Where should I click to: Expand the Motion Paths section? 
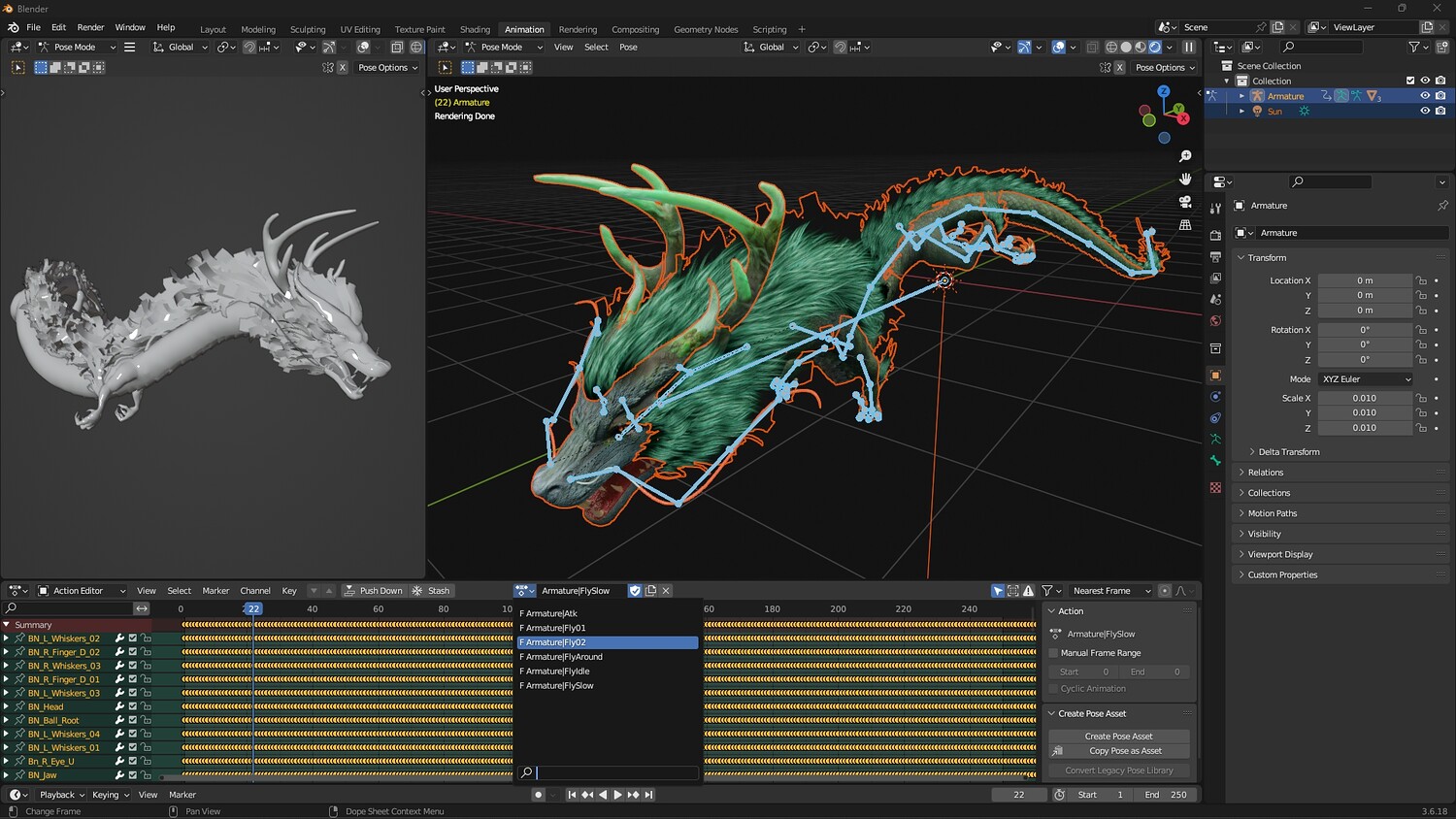pyautogui.click(x=1272, y=513)
